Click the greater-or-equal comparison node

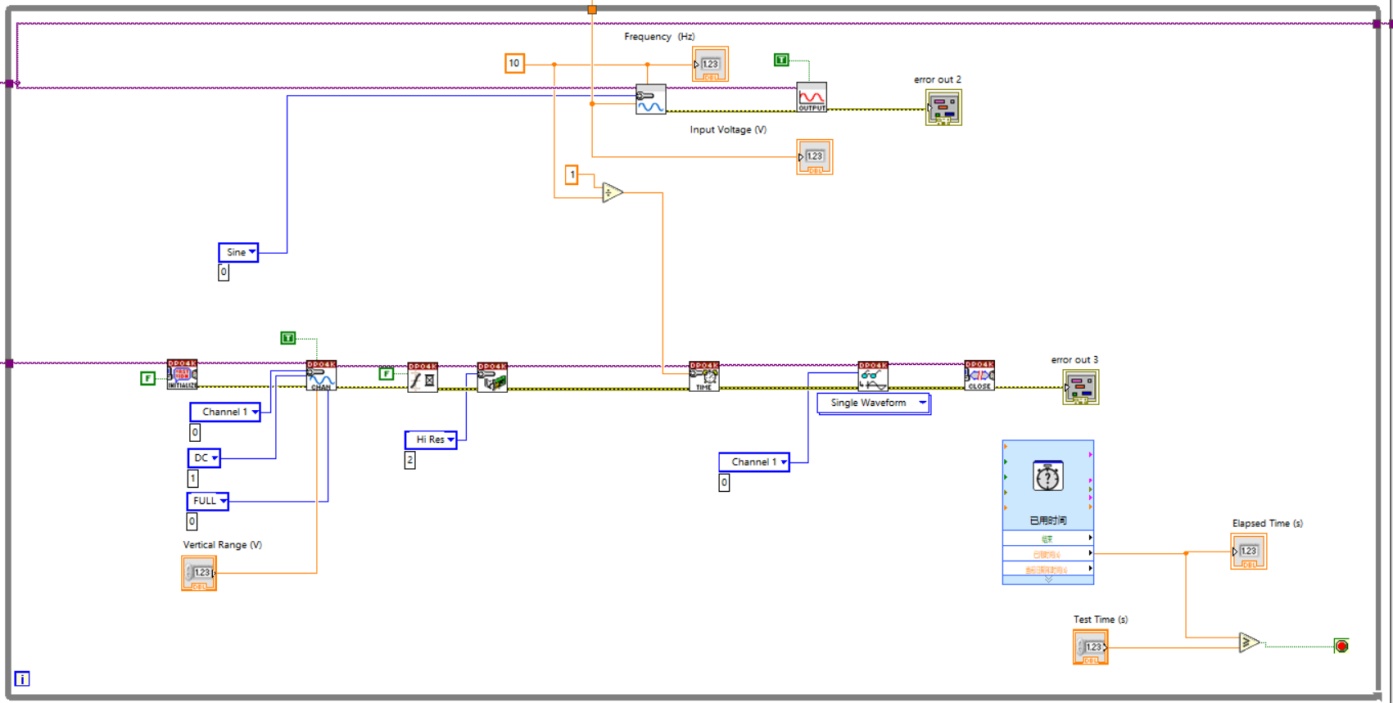pyautogui.click(x=1248, y=643)
